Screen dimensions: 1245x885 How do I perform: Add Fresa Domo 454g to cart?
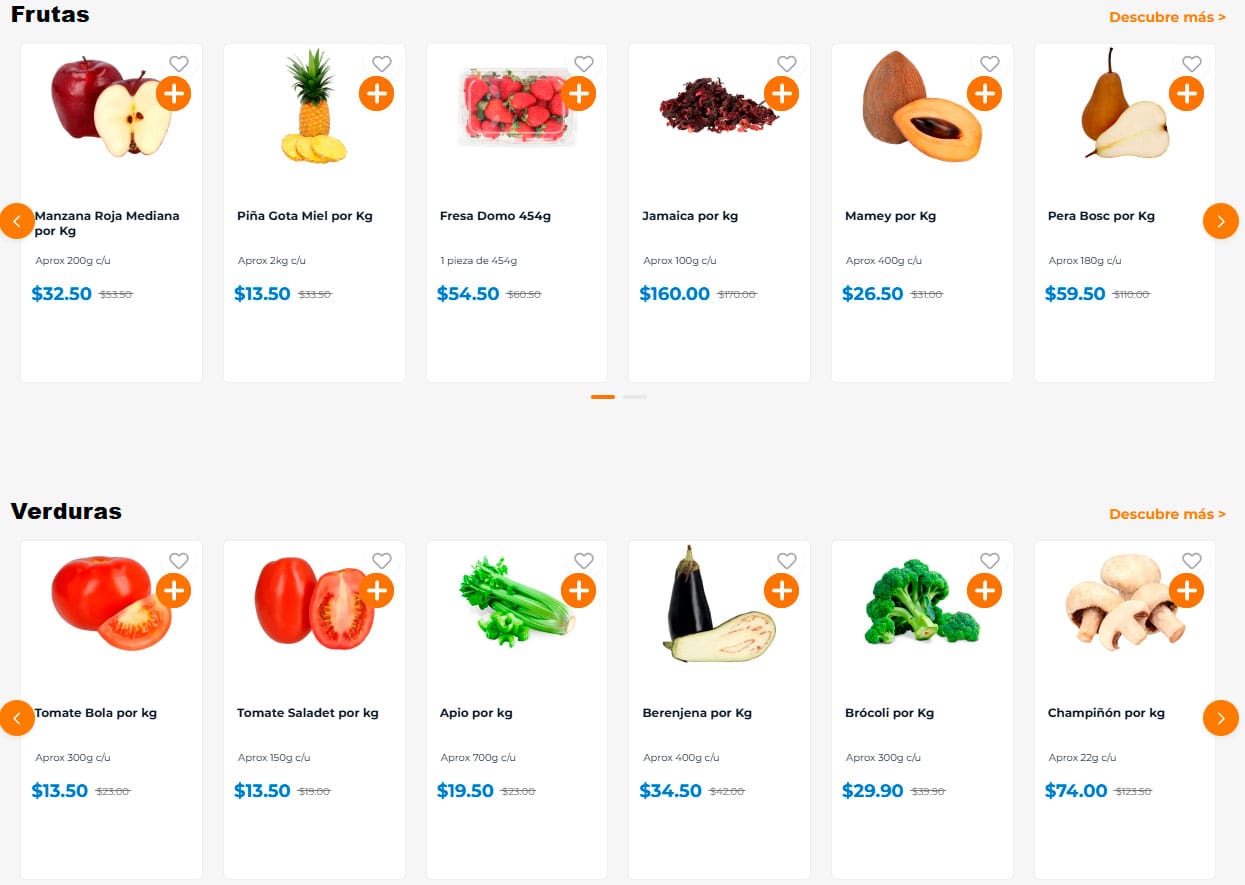(579, 94)
